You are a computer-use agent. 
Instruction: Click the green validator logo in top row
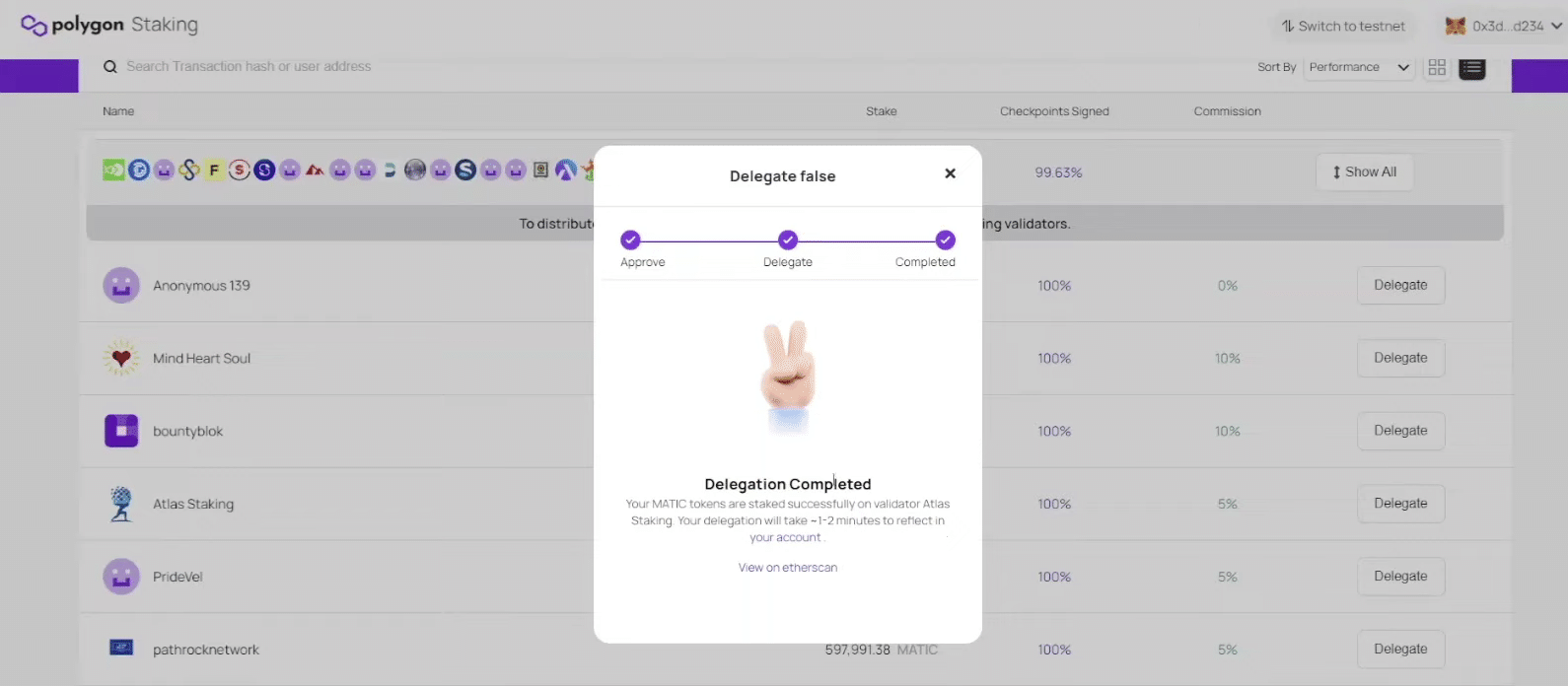pos(113,171)
